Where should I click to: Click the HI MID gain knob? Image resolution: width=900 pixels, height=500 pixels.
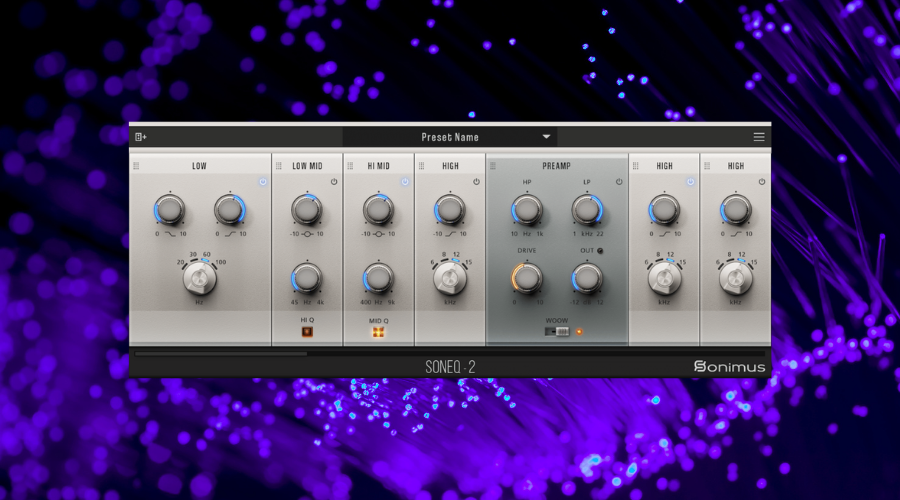click(378, 210)
